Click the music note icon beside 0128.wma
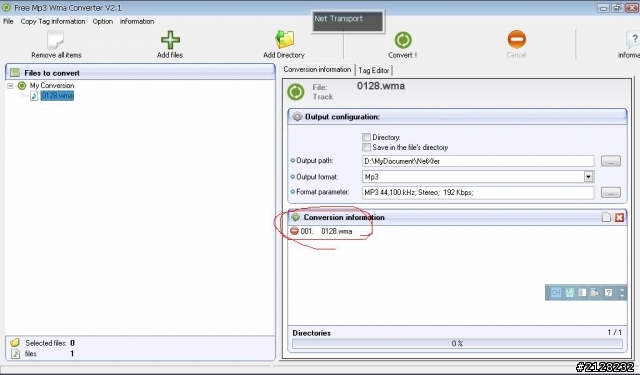The width and height of the screenshot is (640, 375). 34,95
